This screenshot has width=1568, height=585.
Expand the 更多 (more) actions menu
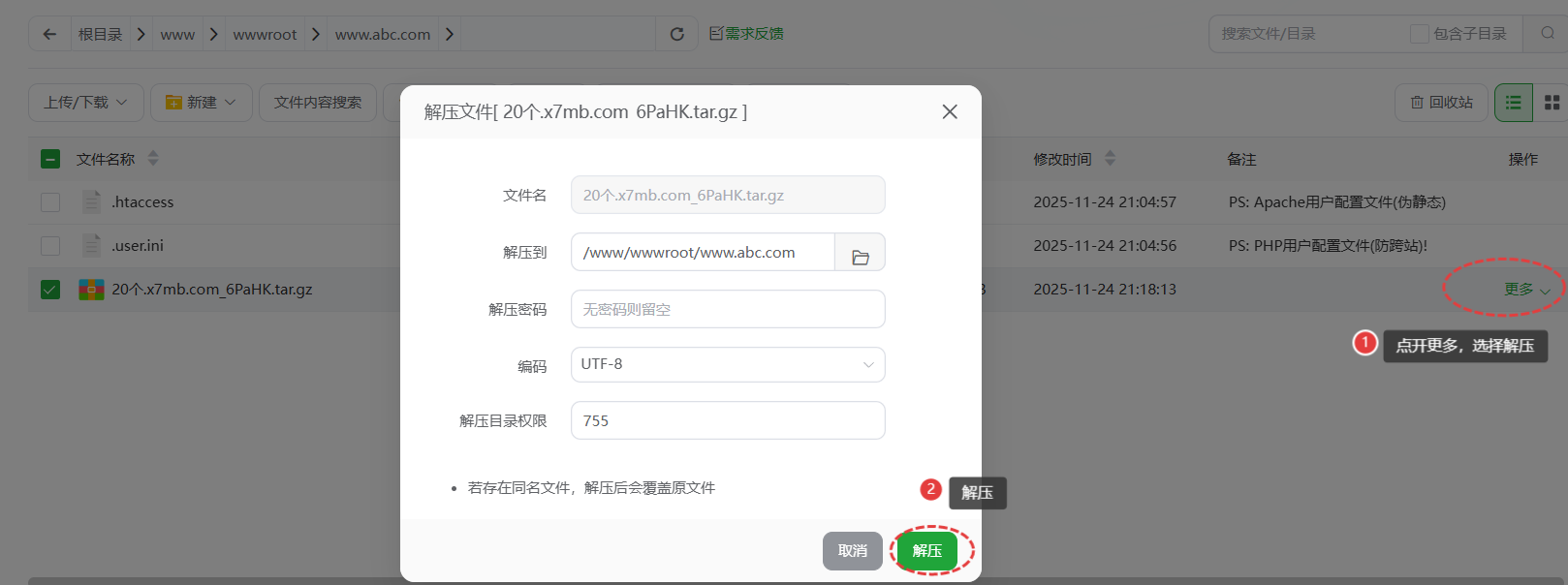[1526, 290]
